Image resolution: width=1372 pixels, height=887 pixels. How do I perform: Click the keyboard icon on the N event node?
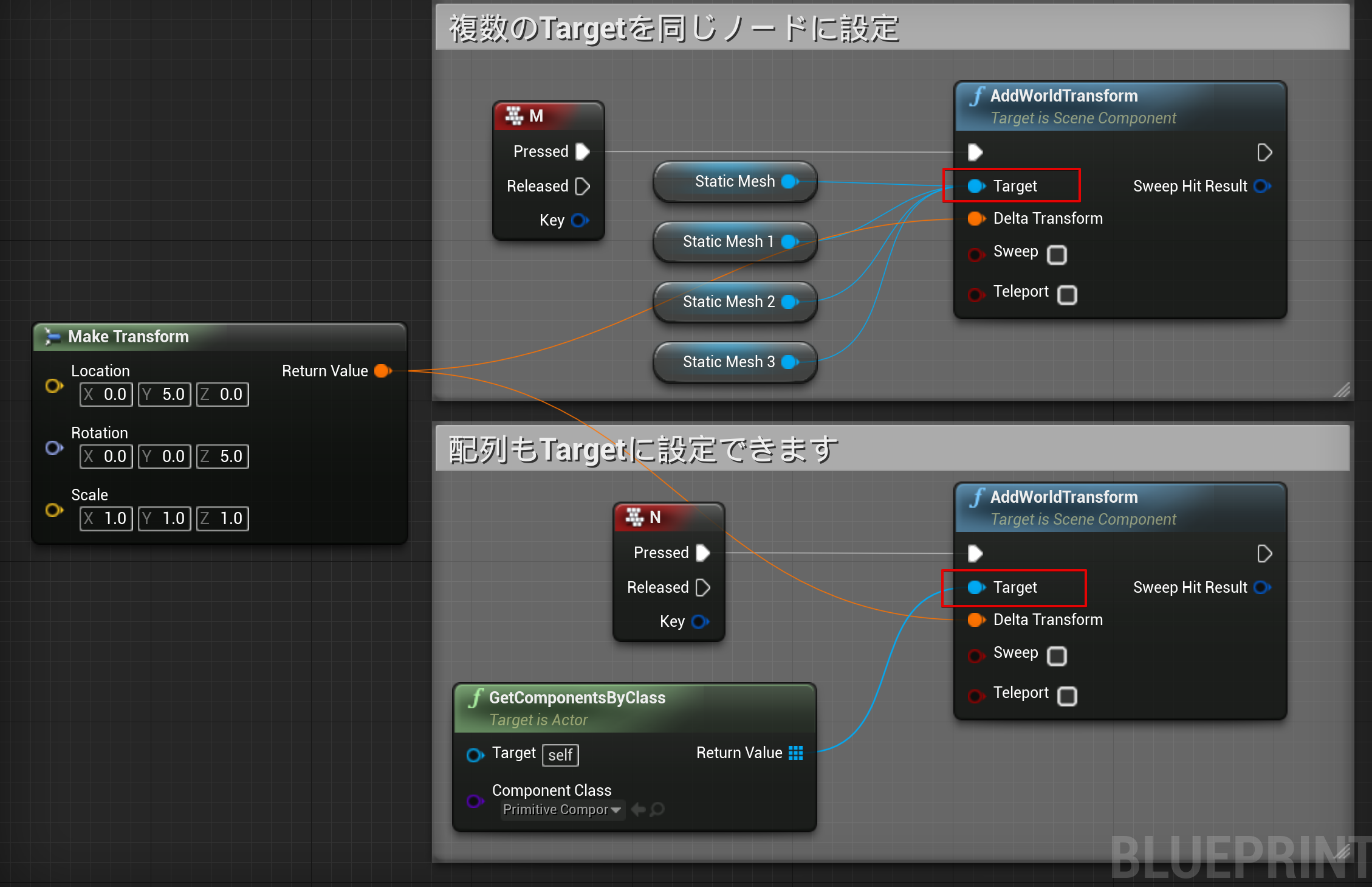(634, 517)
